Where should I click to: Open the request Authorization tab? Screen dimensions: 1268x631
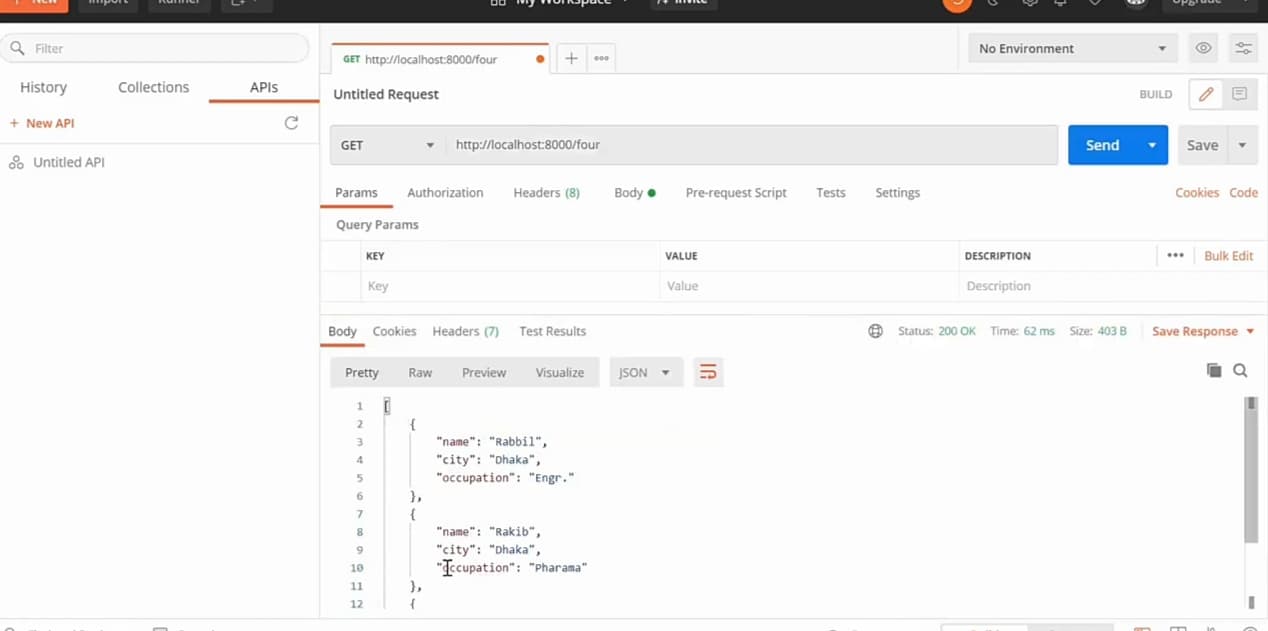tap(445, 192)
